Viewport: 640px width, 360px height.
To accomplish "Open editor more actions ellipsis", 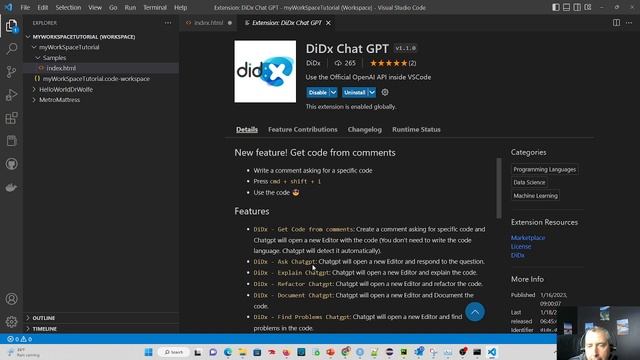I will [629, 23].
